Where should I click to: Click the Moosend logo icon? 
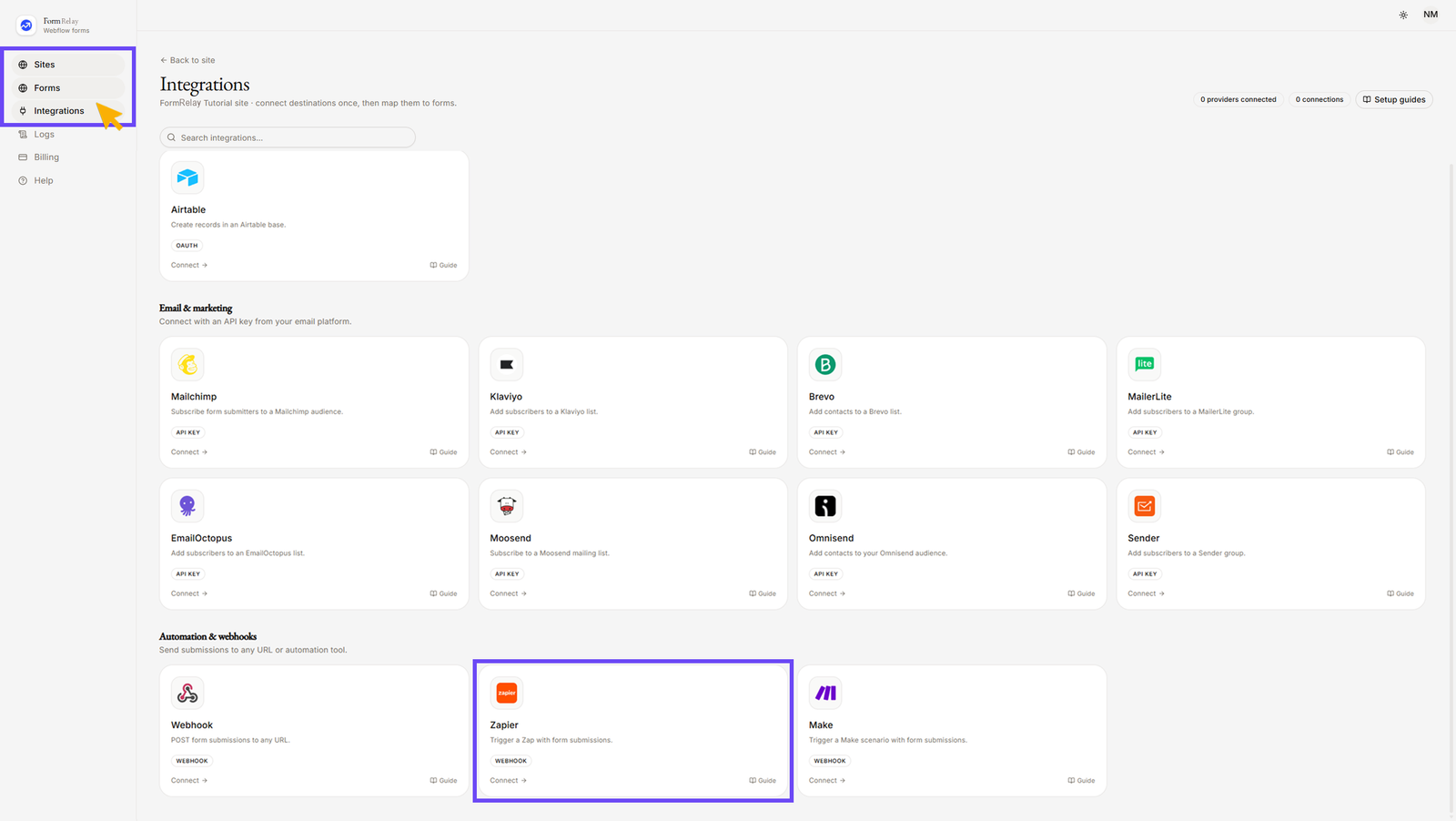click(x=507, y=505)
